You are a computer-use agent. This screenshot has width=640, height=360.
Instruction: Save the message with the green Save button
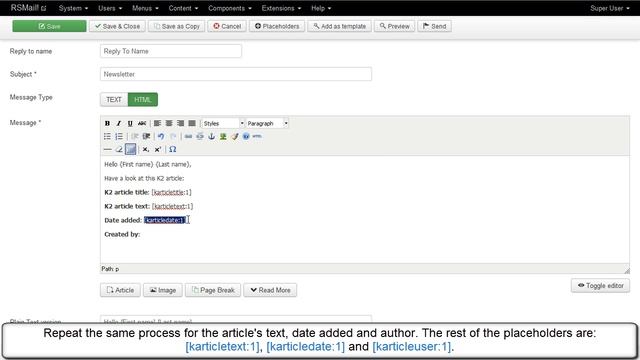(x=49, y=26)
